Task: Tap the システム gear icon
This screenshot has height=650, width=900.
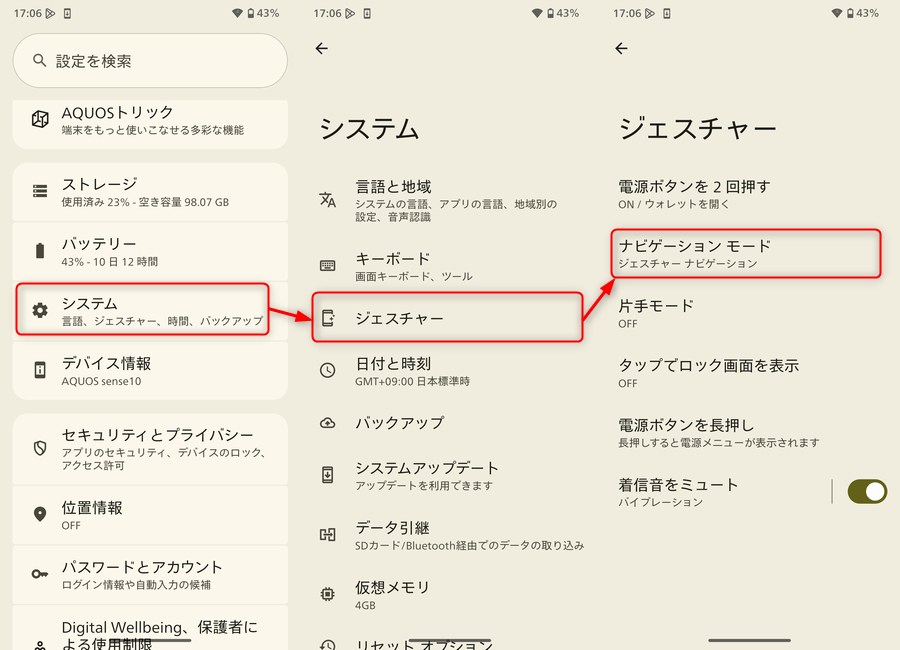Action: [40, 310]
